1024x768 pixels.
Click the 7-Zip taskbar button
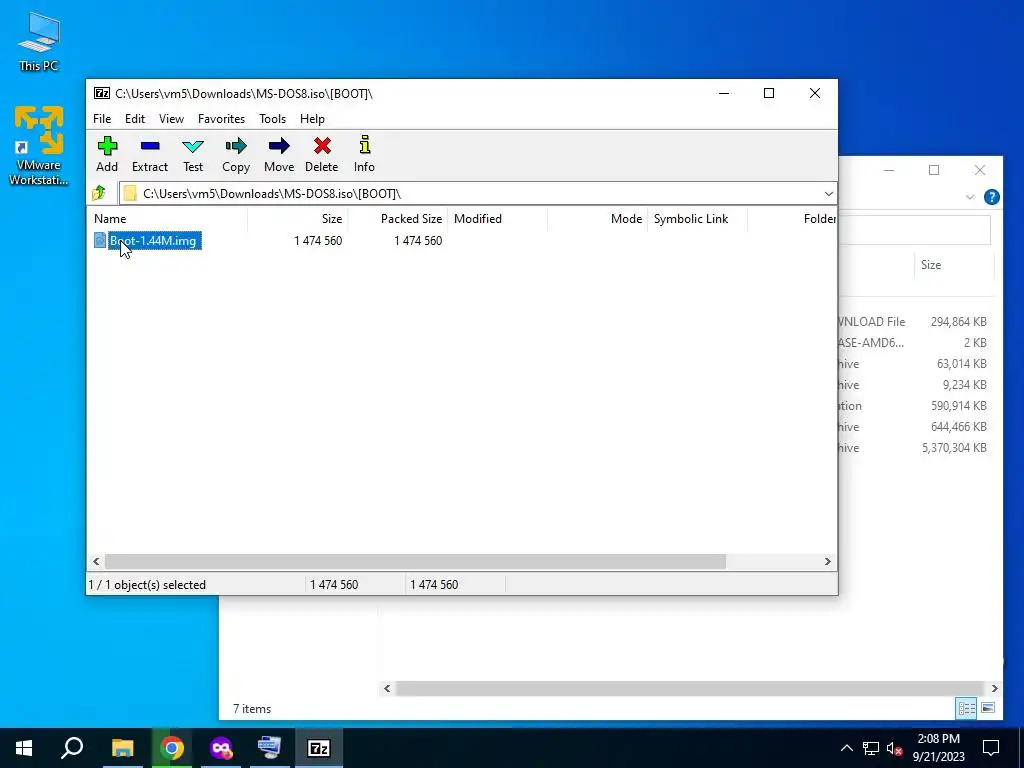[x=319, y=748]
